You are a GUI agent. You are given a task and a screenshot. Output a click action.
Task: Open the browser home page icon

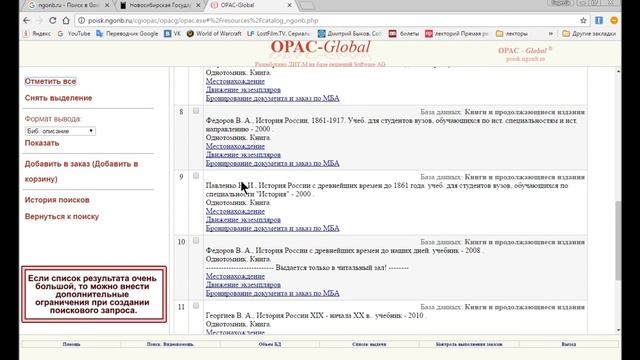coord(66,20)
